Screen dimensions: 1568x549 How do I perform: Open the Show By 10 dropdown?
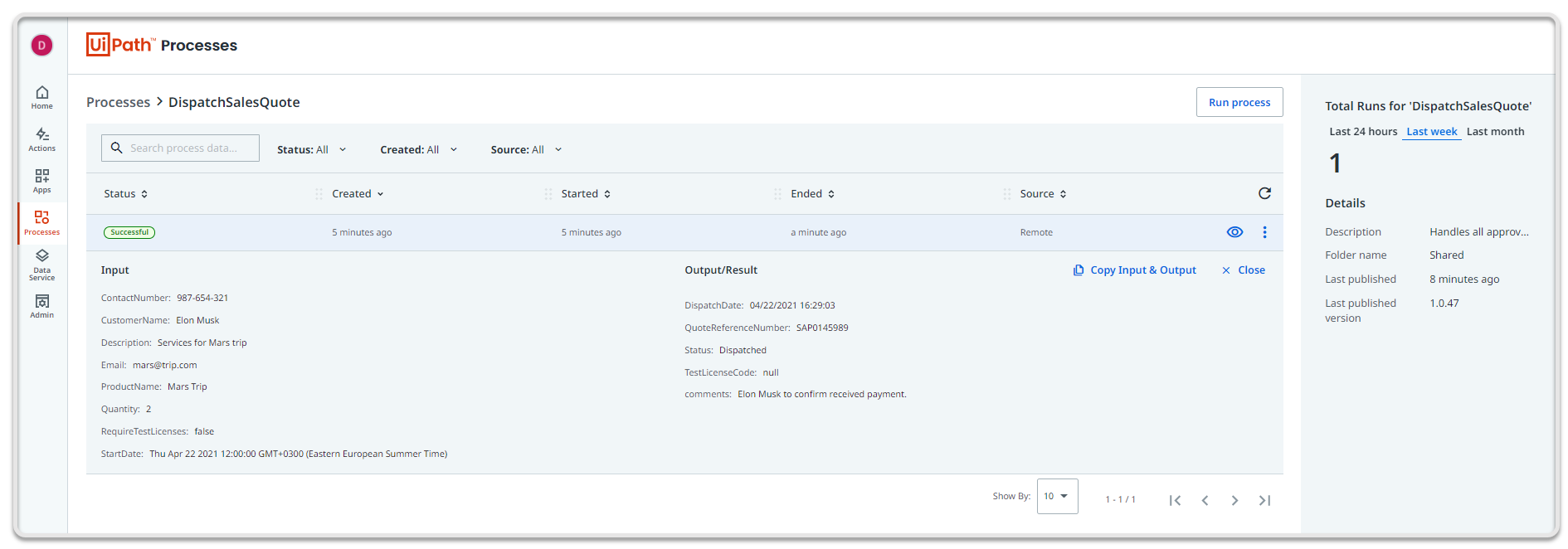point(1057,496)
